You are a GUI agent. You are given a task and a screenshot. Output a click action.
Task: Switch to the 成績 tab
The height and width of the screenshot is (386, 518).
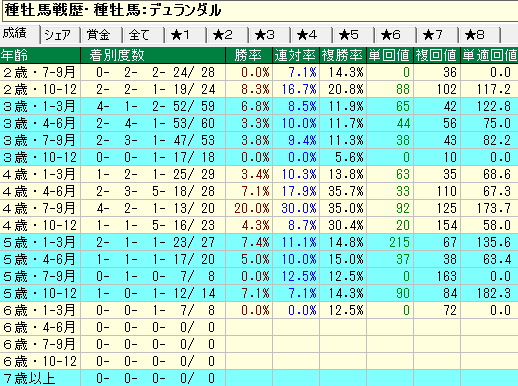point(20,34)
